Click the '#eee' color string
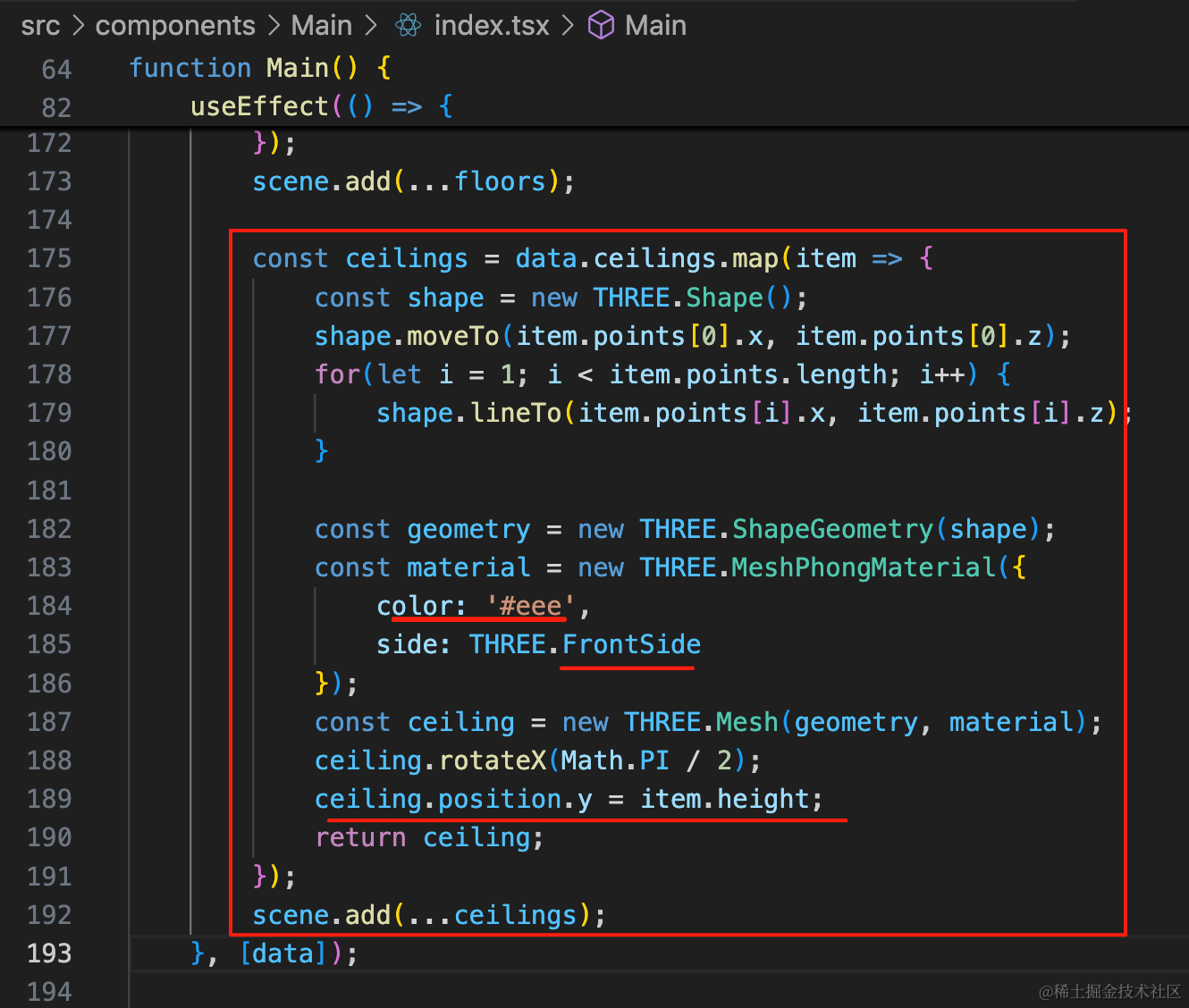 click(x=530, y=606)
